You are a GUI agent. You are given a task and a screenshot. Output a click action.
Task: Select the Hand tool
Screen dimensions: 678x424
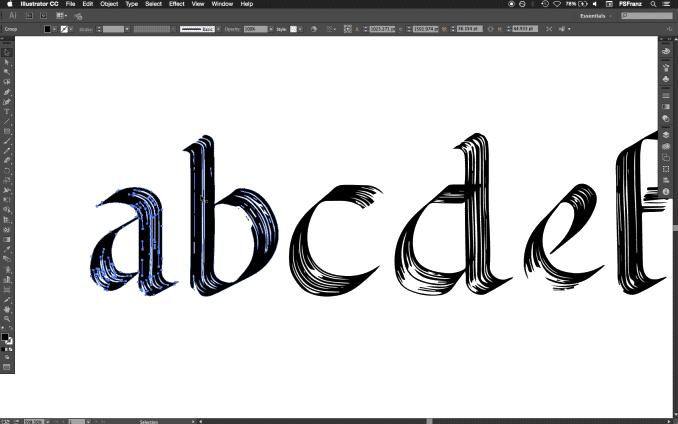tap(6, 309)
